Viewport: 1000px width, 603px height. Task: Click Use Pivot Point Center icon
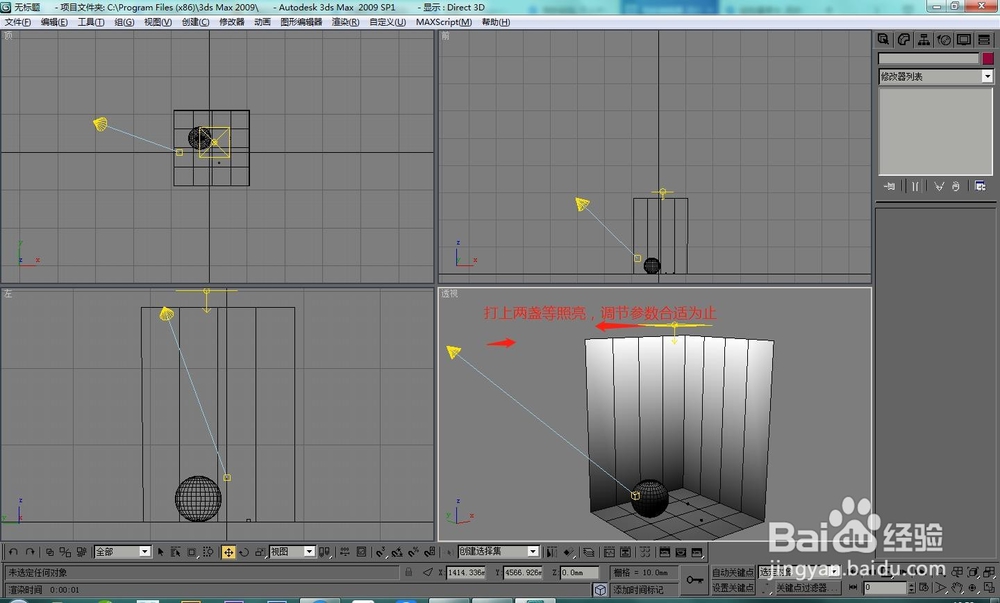325,552
